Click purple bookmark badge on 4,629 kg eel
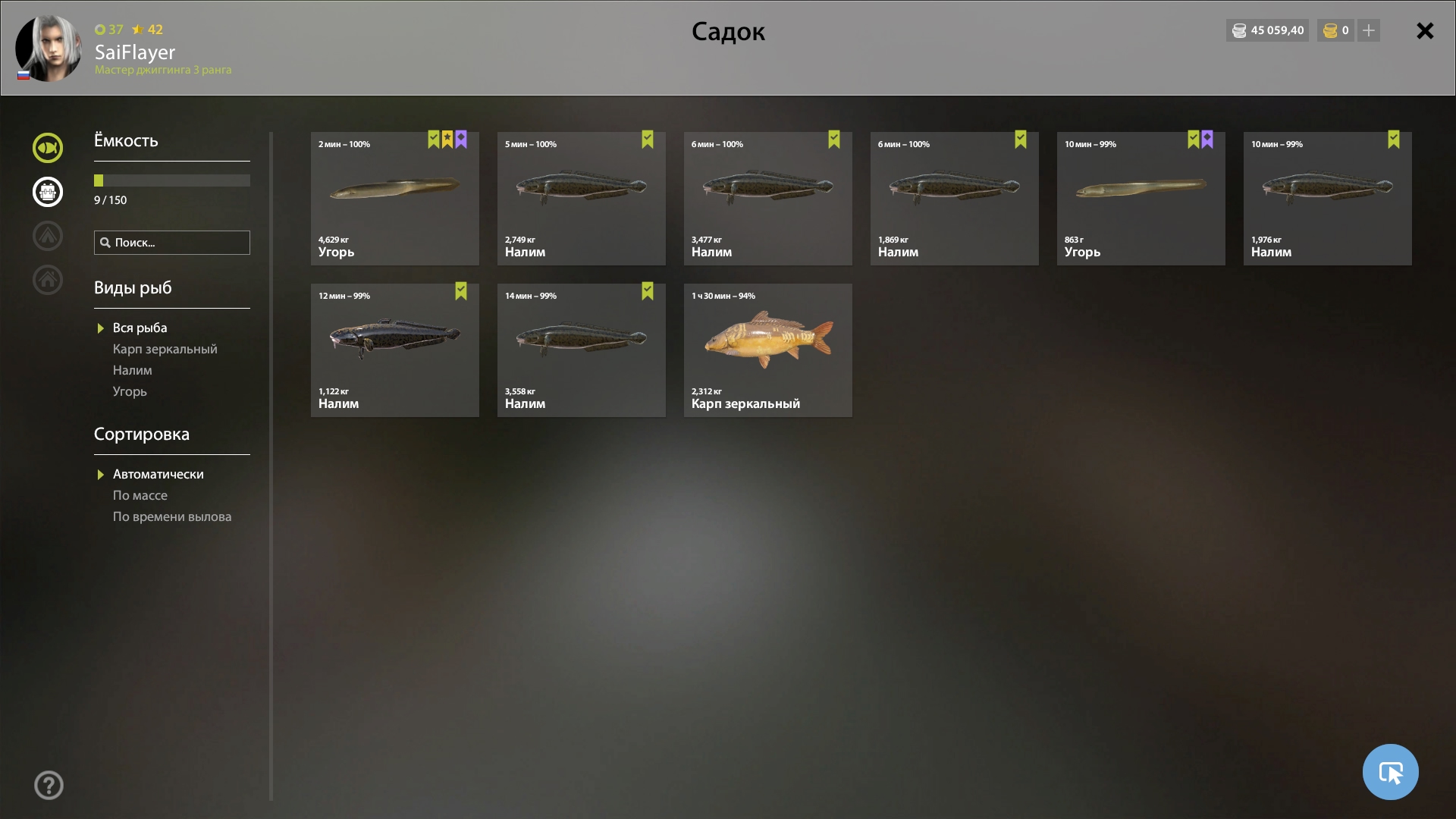 (x=461, y=140)
